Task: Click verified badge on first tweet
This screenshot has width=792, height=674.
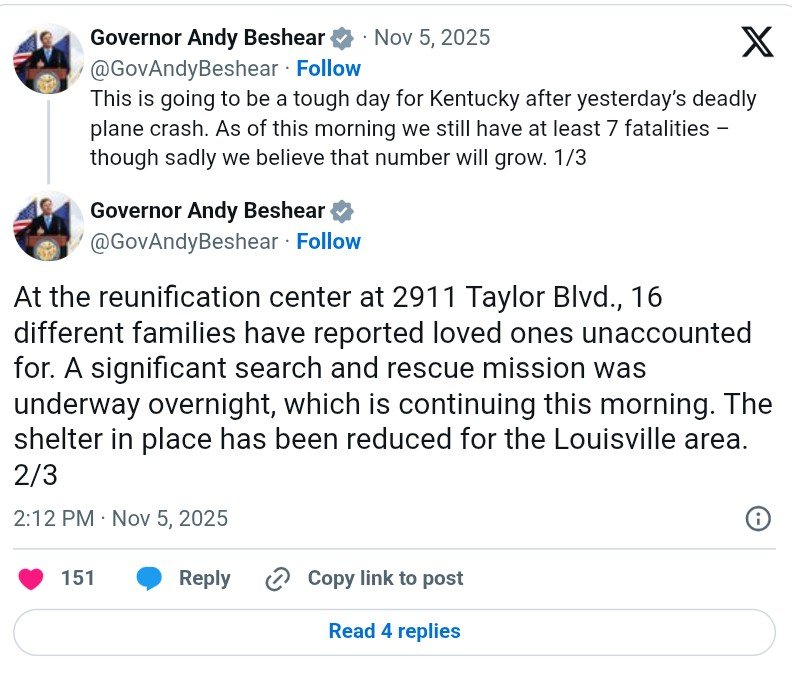Action: tap(342, 39)
